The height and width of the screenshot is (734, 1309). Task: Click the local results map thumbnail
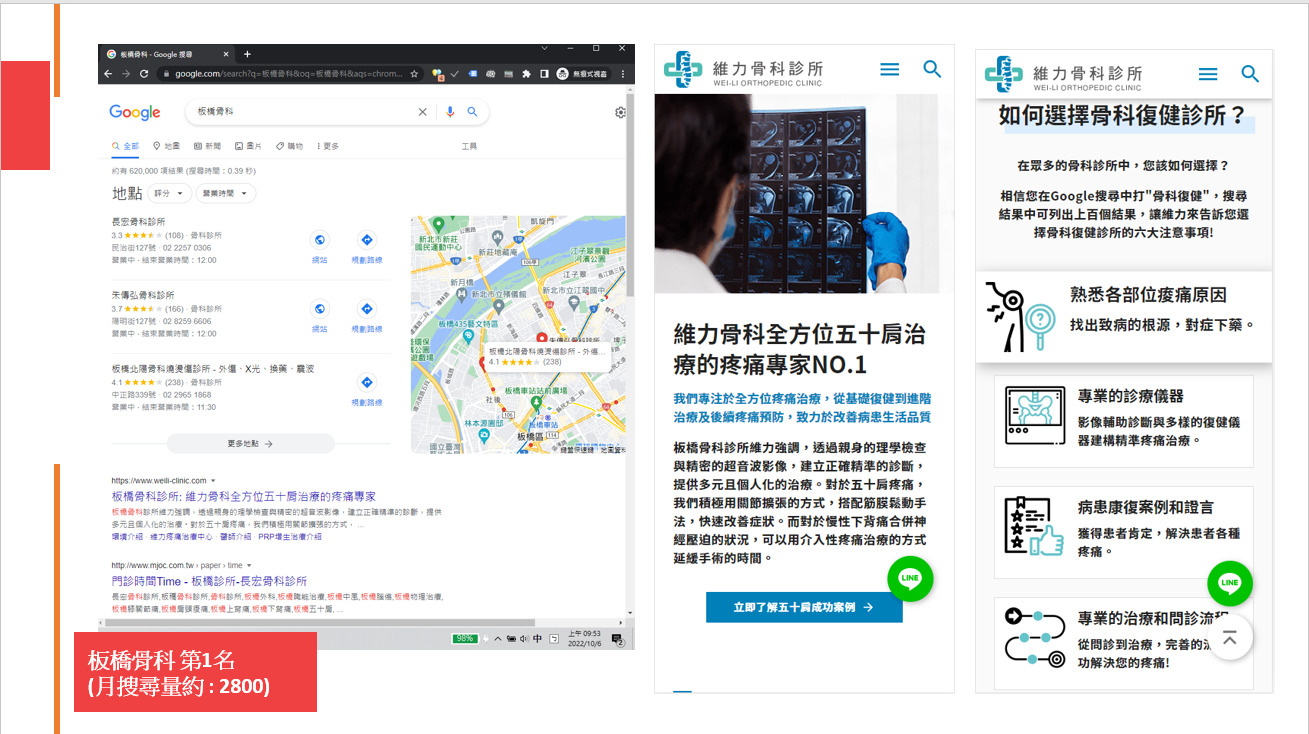click(x=518, y=334)
